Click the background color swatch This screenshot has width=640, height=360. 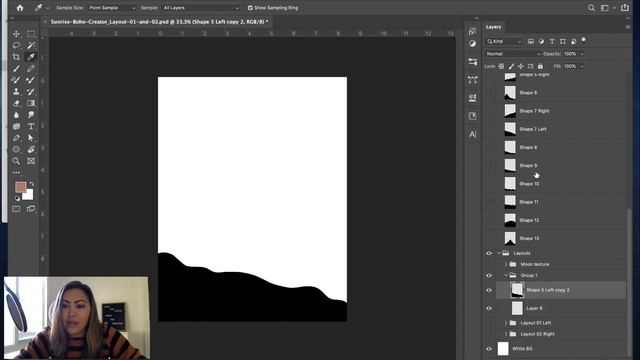click(x=29, y=195)
